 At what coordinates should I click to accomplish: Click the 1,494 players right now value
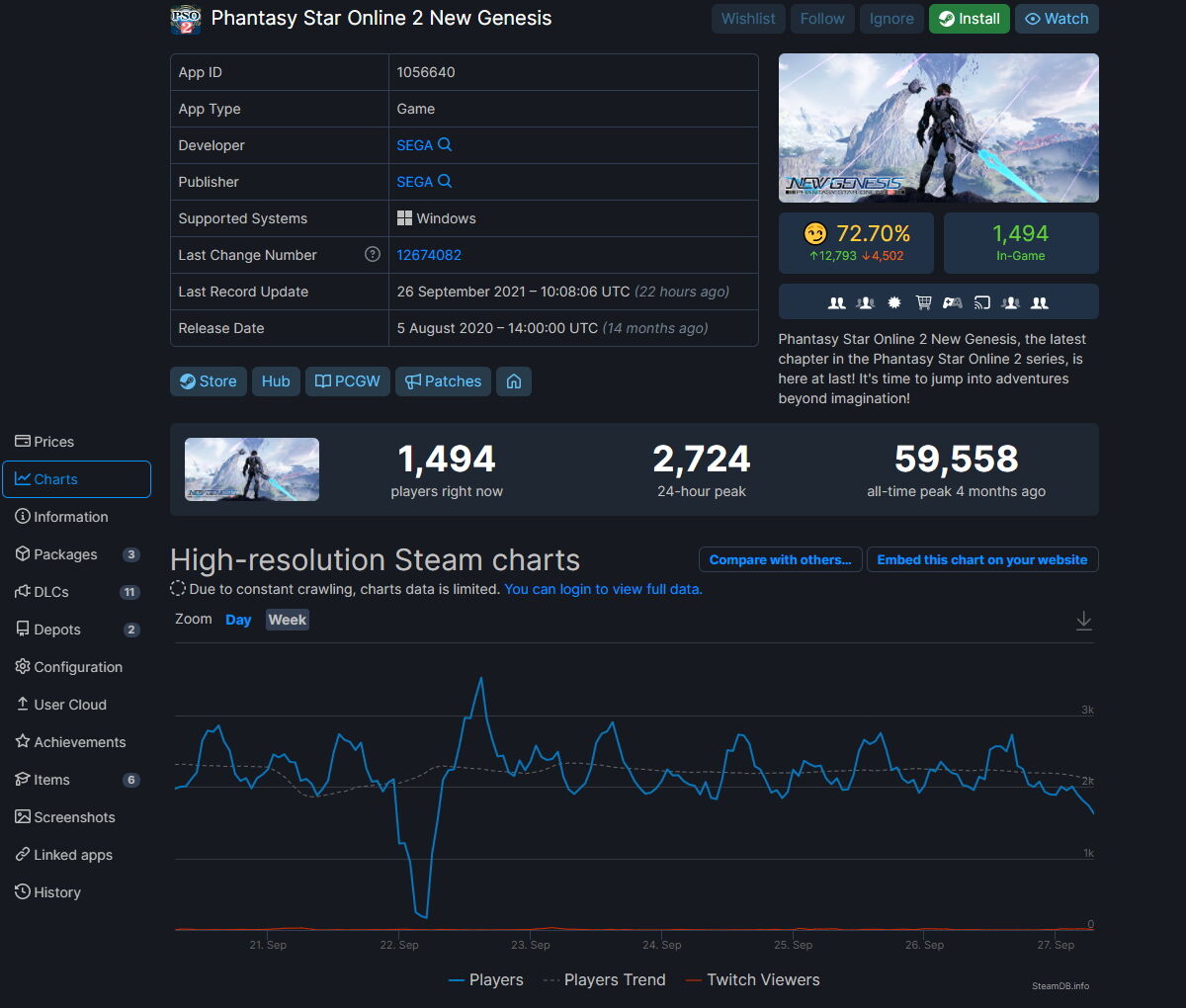(x=447, y=459)
